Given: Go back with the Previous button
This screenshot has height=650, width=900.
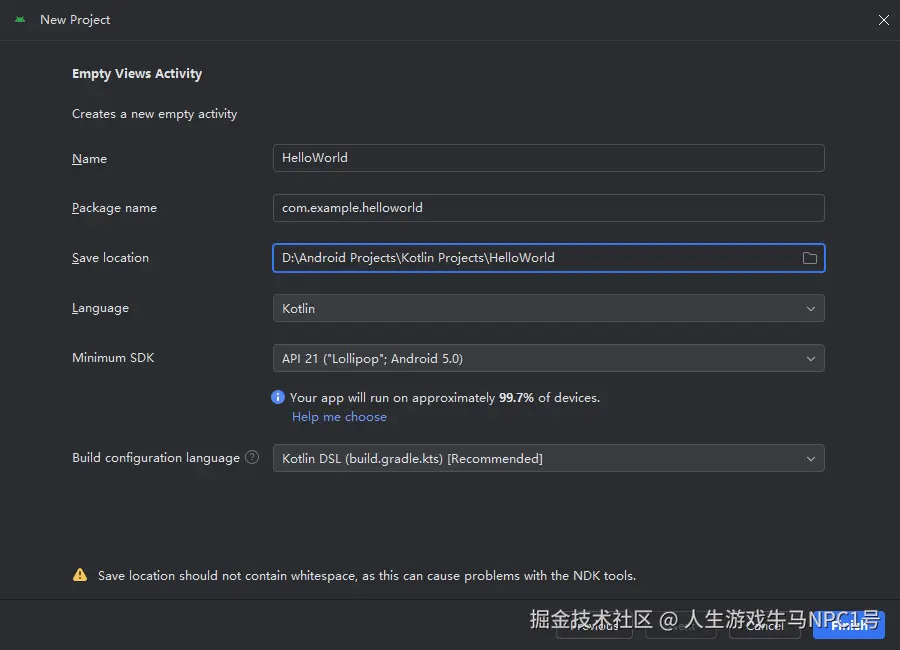Looking at the screenshot, I should 594,625.
